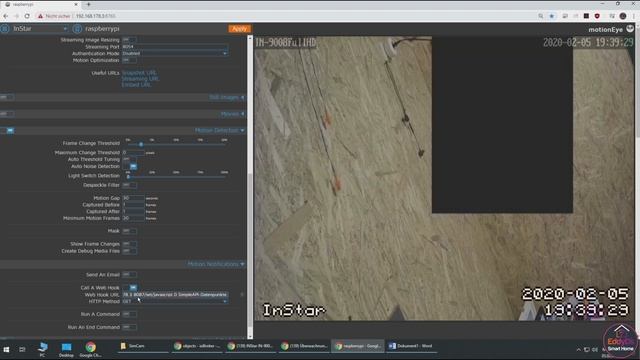Click the Minimum Motion Frames input field
The image size is (640, 360).
click(133, 218)
